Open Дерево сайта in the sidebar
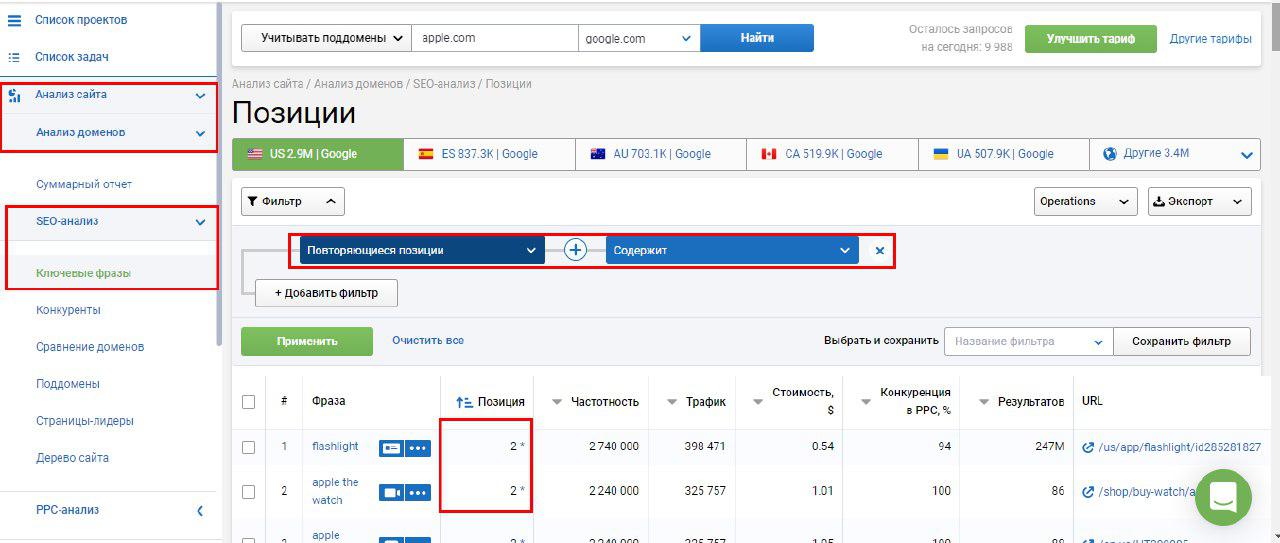This screenshot has height=543, width=1280. click(x=72, y=458)
